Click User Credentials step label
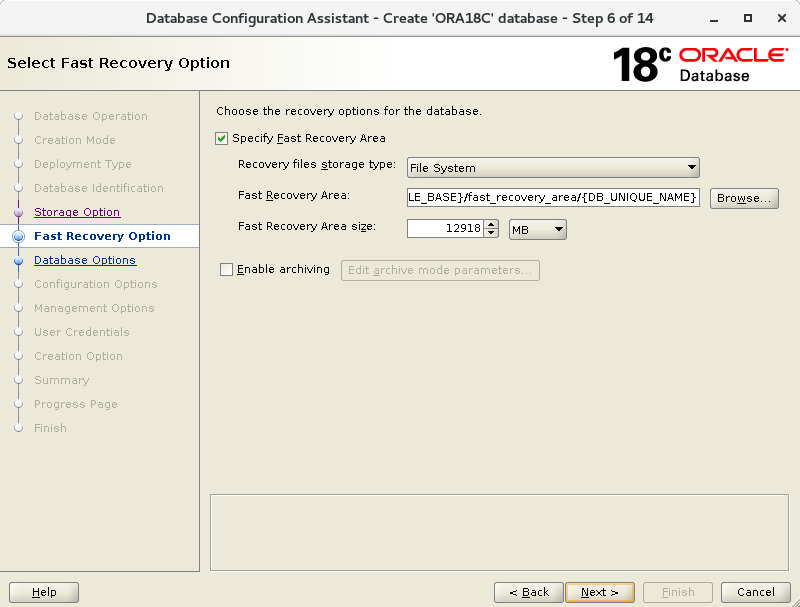Image resolution: width=800 pixels, height=607 pixels. click(82, 332)
